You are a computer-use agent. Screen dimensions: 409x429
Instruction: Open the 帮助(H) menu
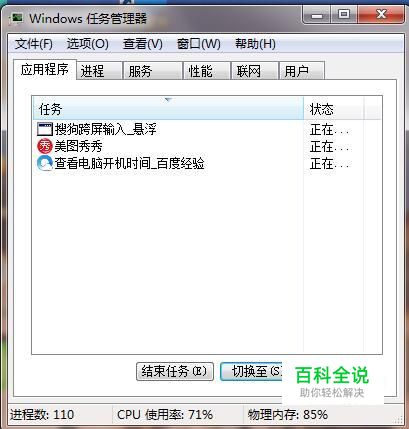[x=255, y=44]
